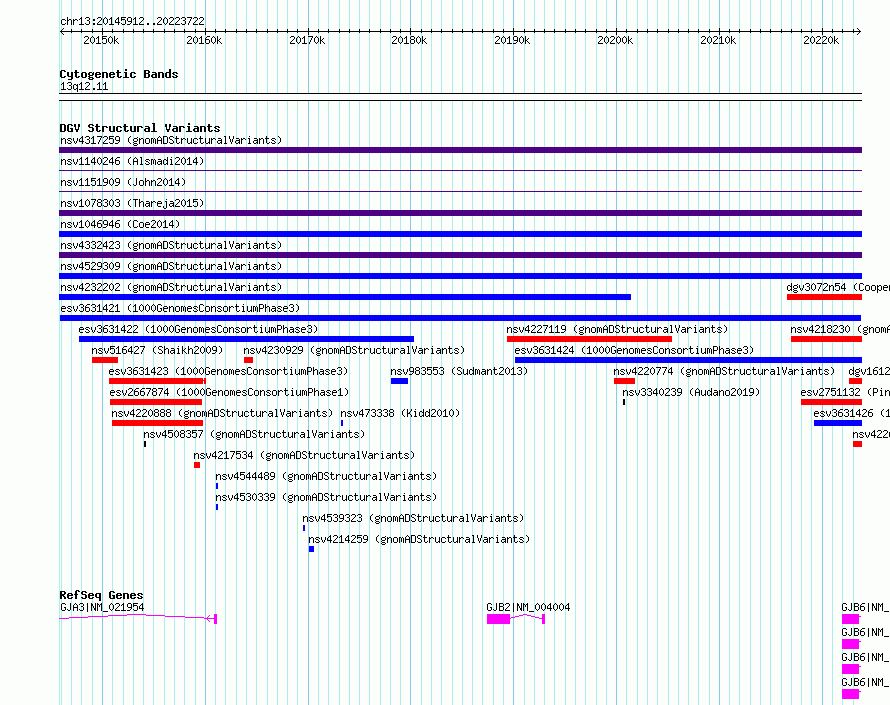Select the nsv4508357 variant label
This screenshot has width=890, height=705.
coord(254,434)
